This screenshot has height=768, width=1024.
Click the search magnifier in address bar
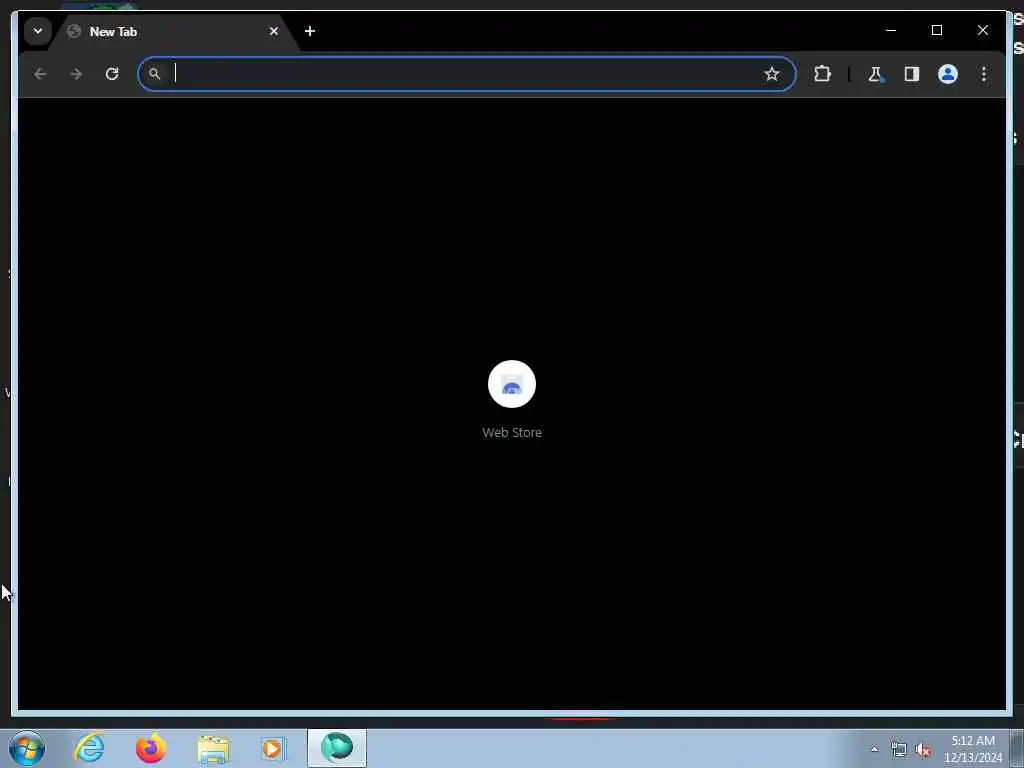pyautogui.click(x=154, y=74)
